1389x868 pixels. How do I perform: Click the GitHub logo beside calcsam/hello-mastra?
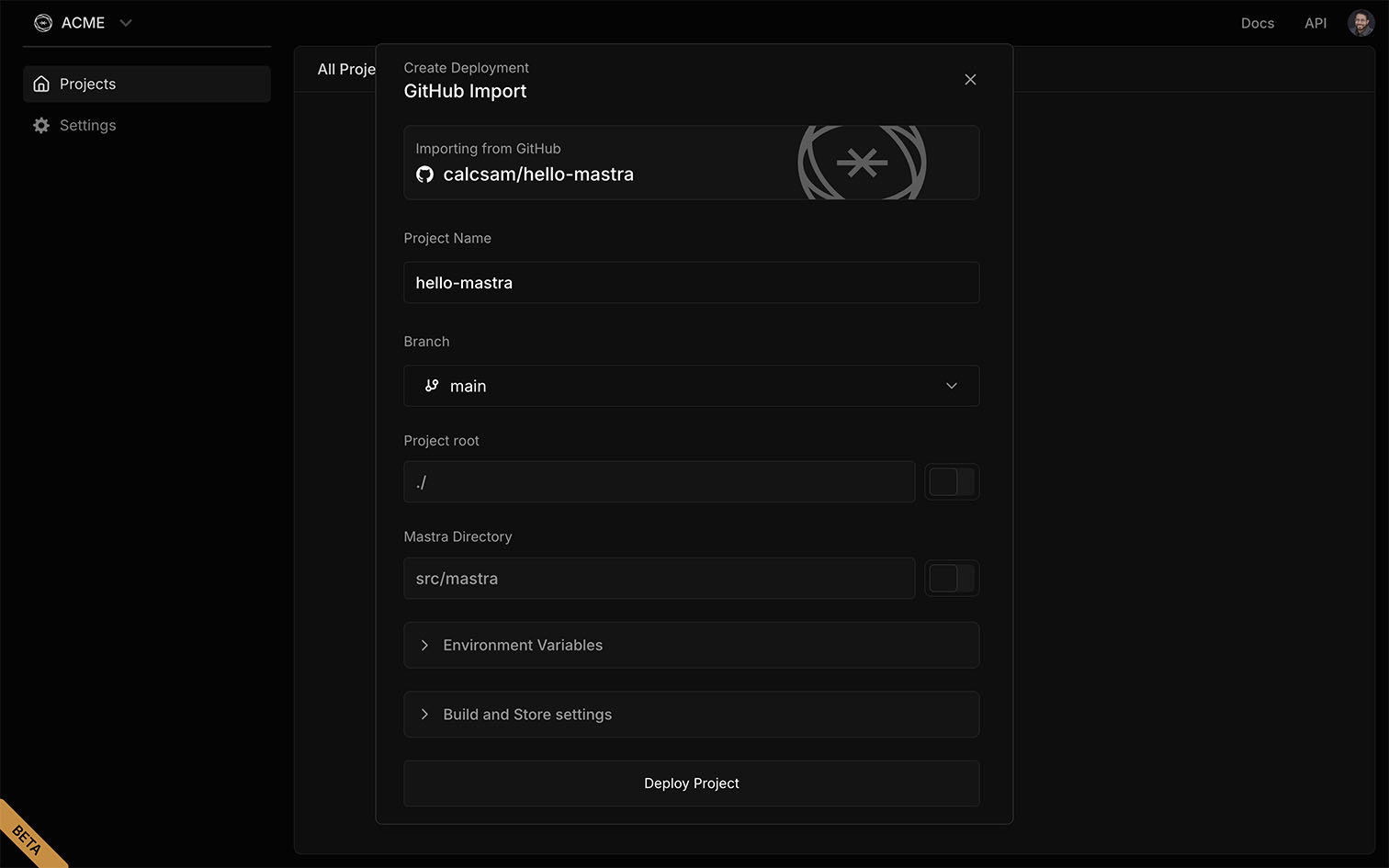(424, 175)
